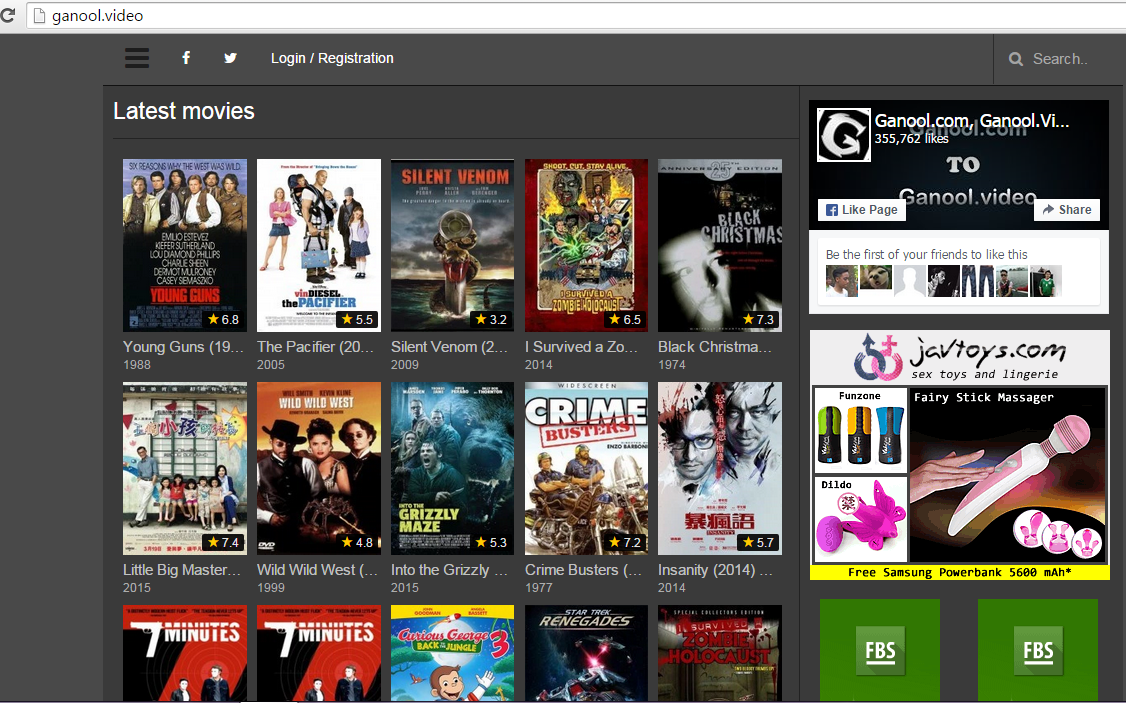
Task: Click the 6.8 rating badge
Action: point(223,320)
